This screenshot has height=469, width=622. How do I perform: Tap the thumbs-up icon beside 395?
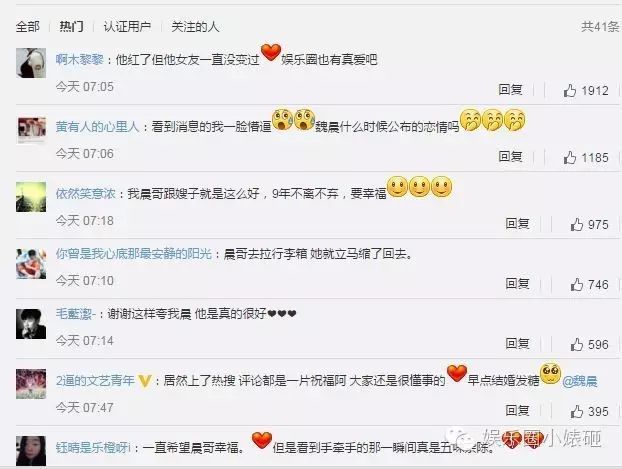tap(577, 411)
